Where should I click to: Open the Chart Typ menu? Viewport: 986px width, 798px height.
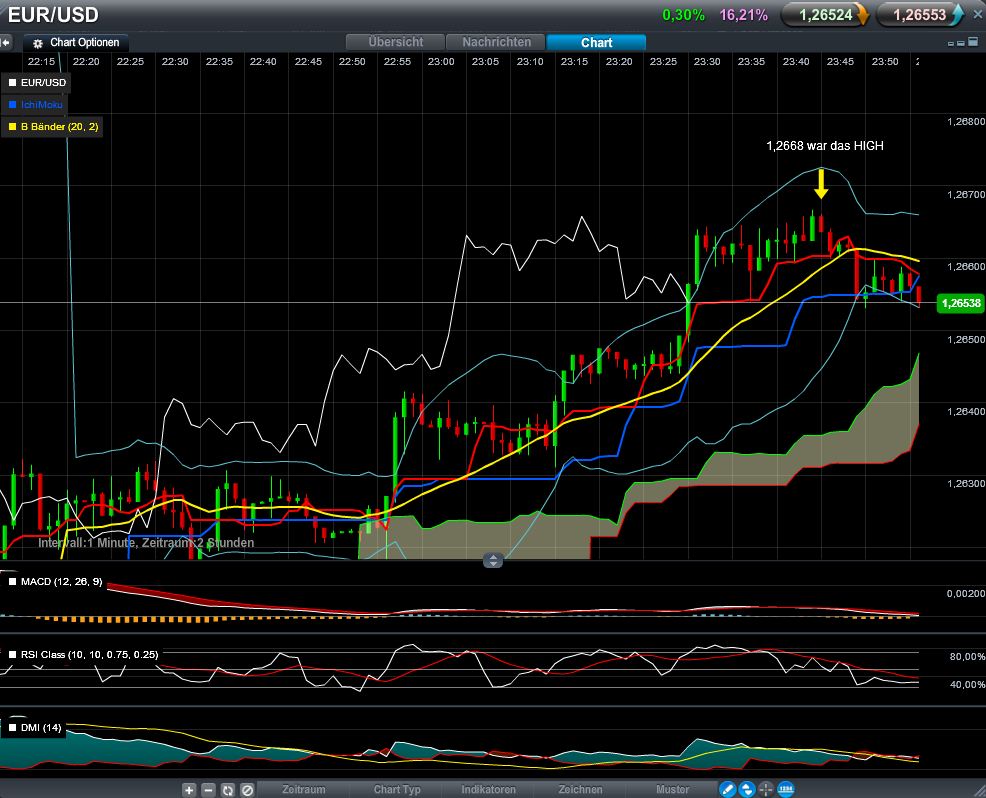coord(397,789)
